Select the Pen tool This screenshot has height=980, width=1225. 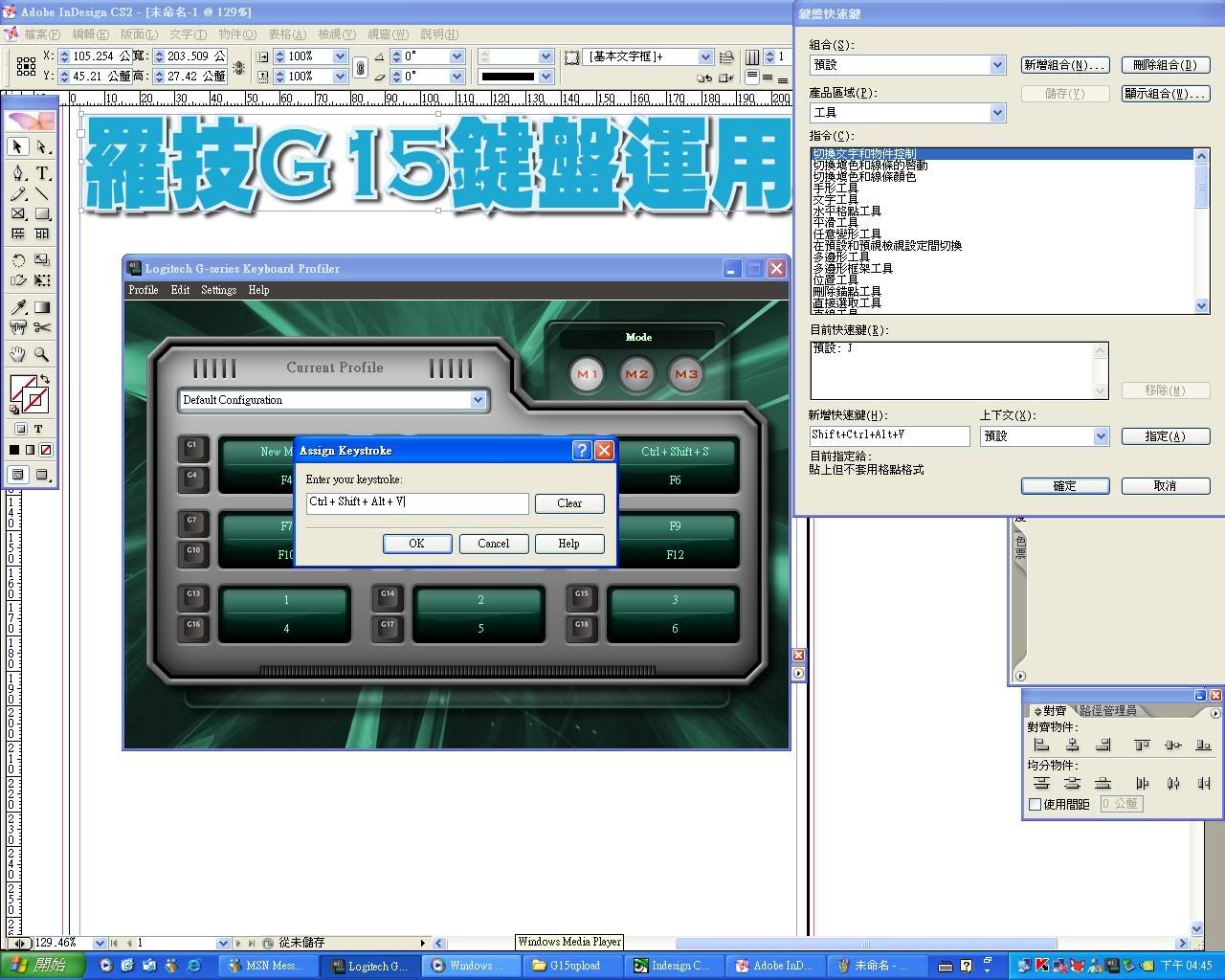pos(17,173)
